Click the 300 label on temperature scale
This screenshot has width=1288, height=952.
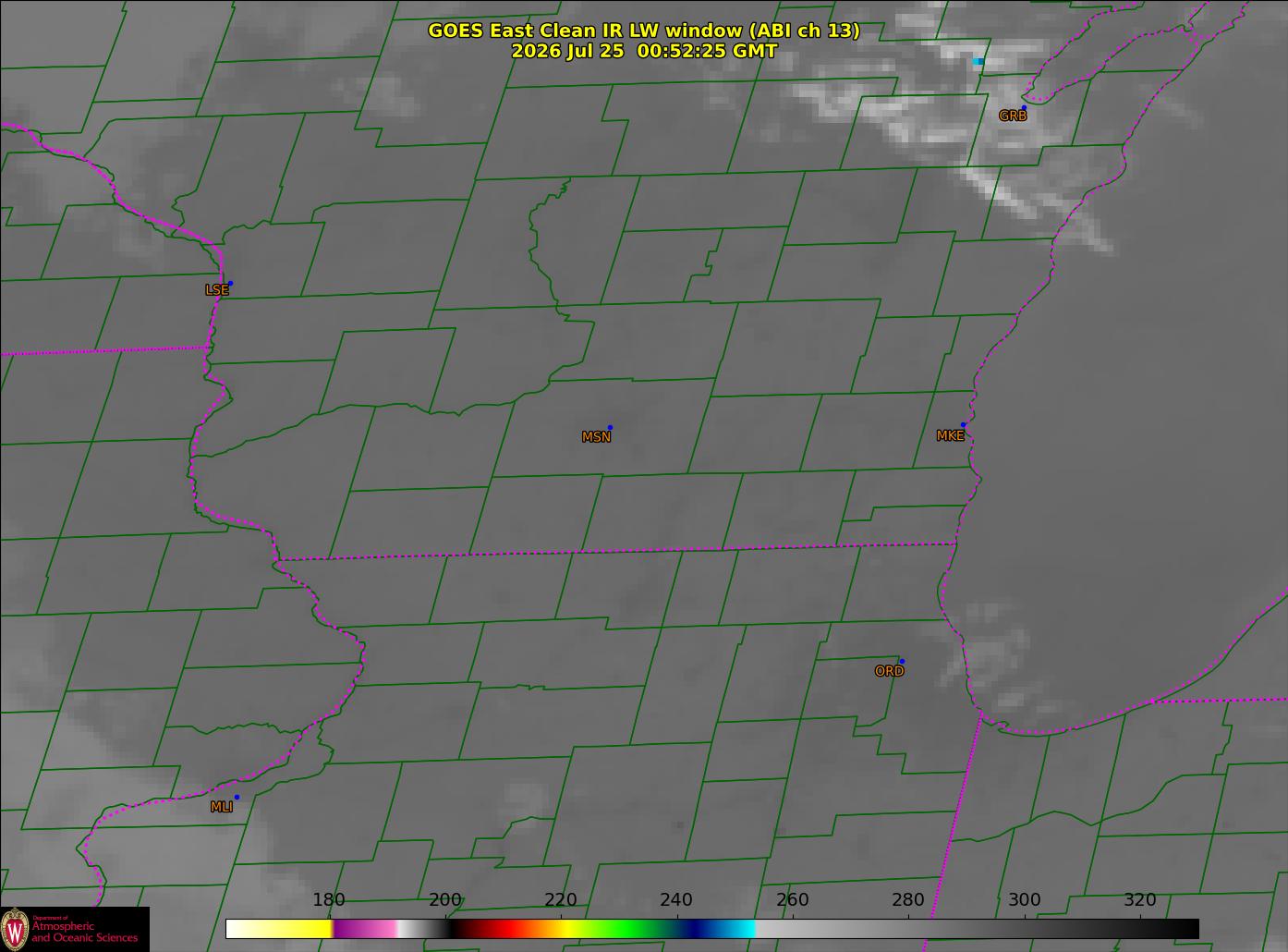[x=1024, y=900]
